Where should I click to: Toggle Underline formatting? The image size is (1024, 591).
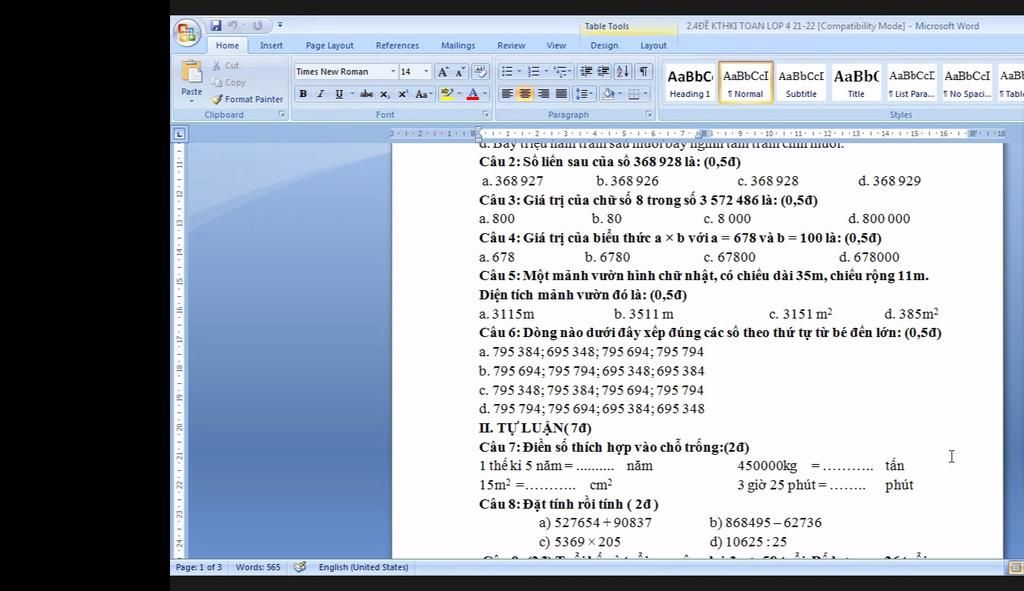click(x=339, y=94)
